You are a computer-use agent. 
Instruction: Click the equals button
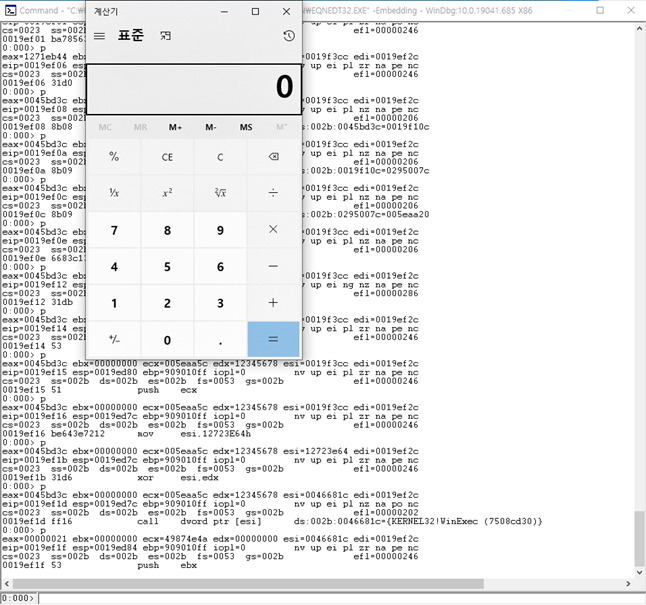tap(273, 339)
